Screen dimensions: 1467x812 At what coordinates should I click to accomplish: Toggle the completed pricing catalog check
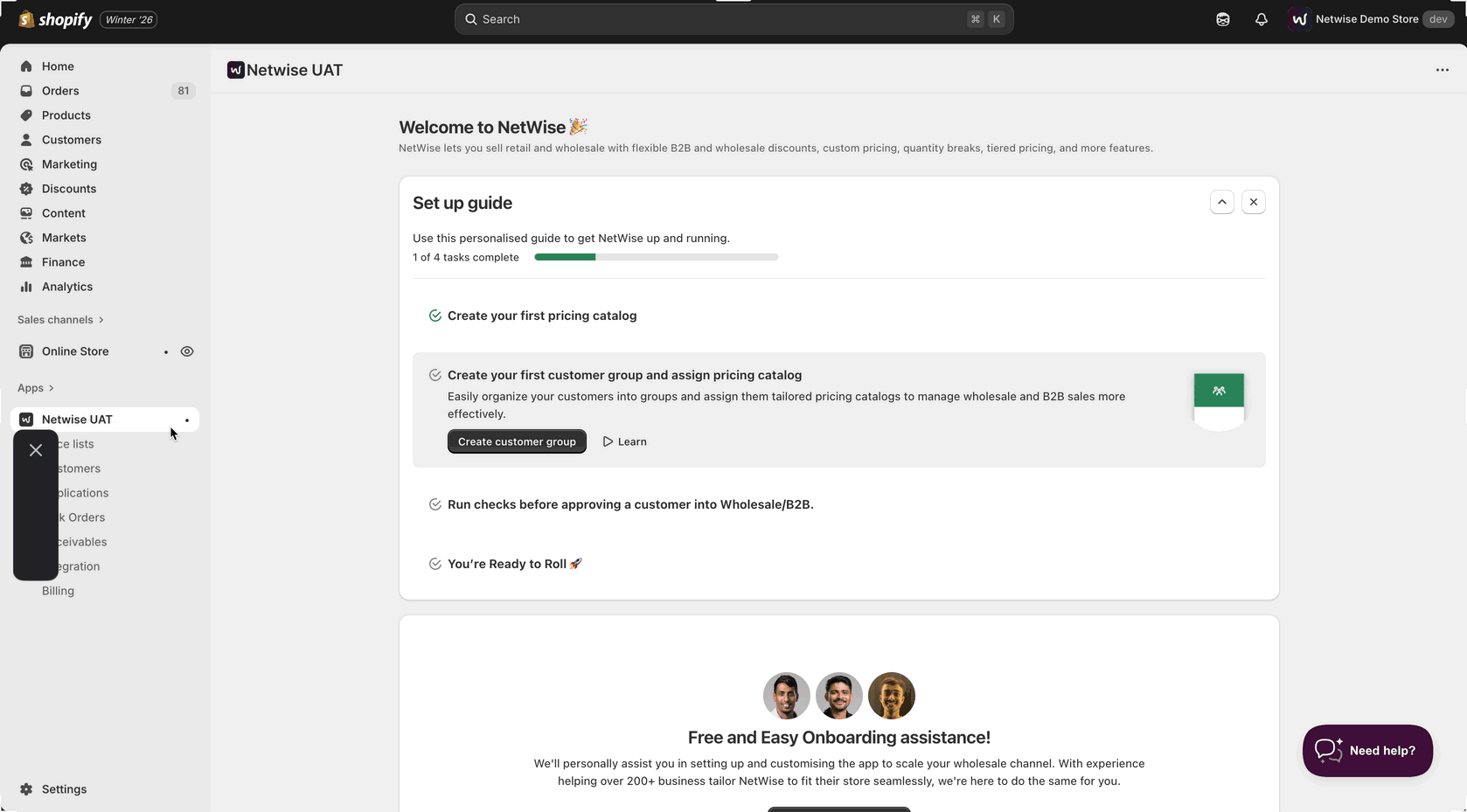(x=435, y=316)
